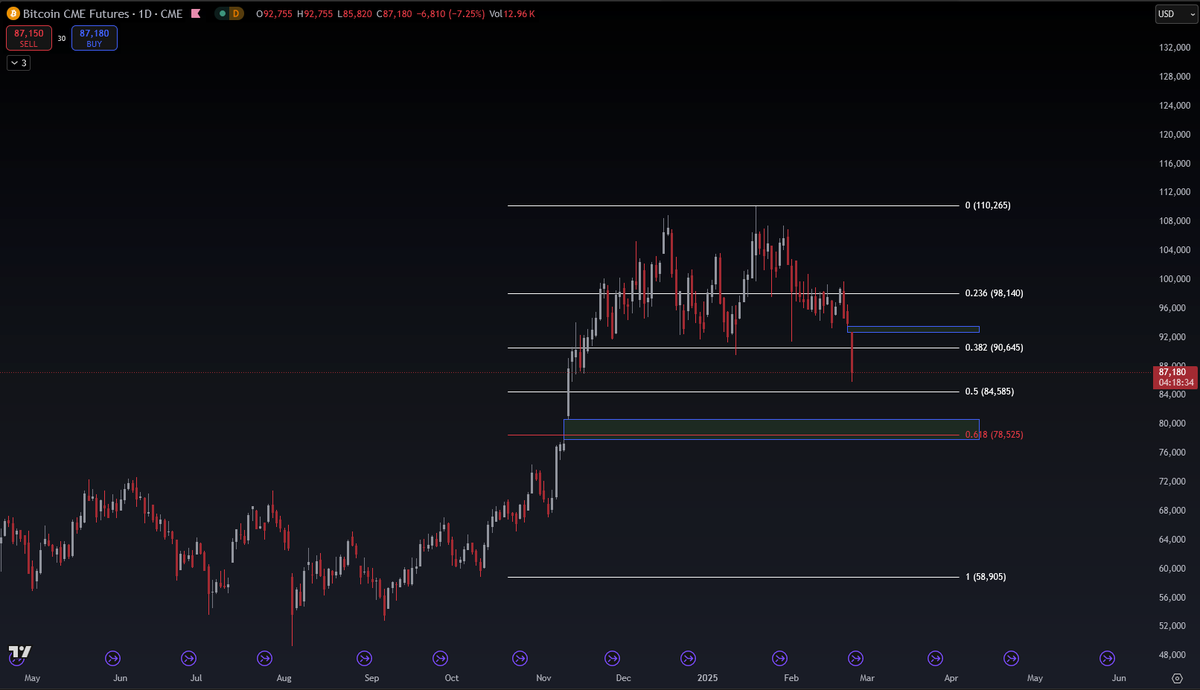Image resolution: width=1200 pixels, height=690 pixels.
Task: Click the spread value 30
Action: [61, 38]
